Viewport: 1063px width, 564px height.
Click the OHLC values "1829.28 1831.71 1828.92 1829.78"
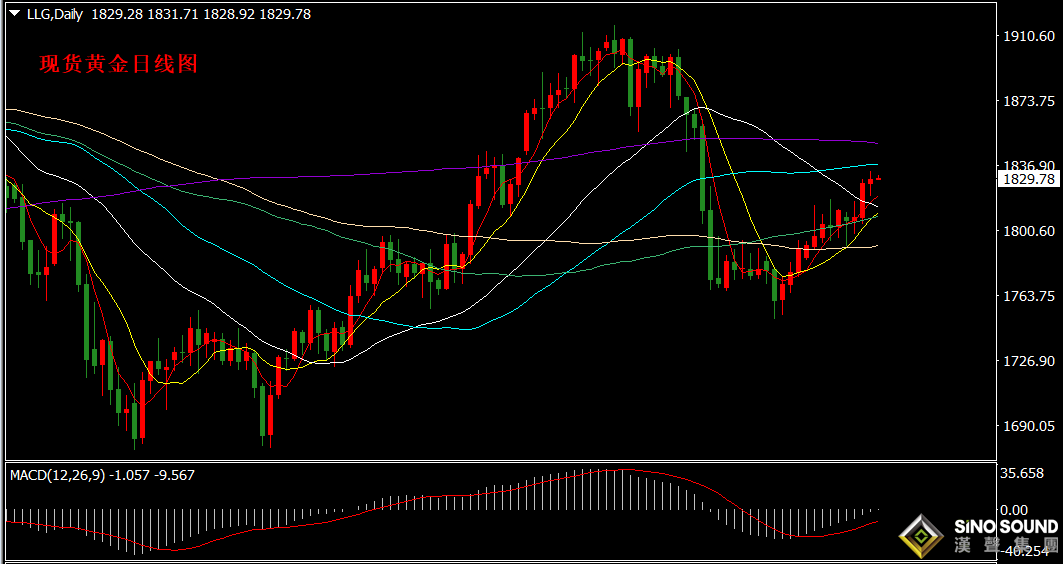coord(201,14)
